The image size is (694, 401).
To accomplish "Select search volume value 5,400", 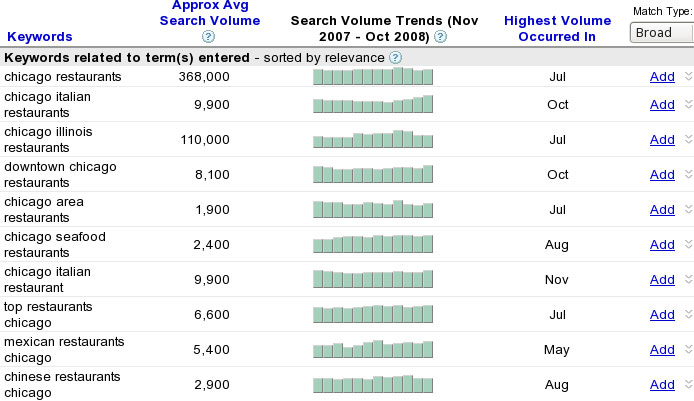I will 212,350.
